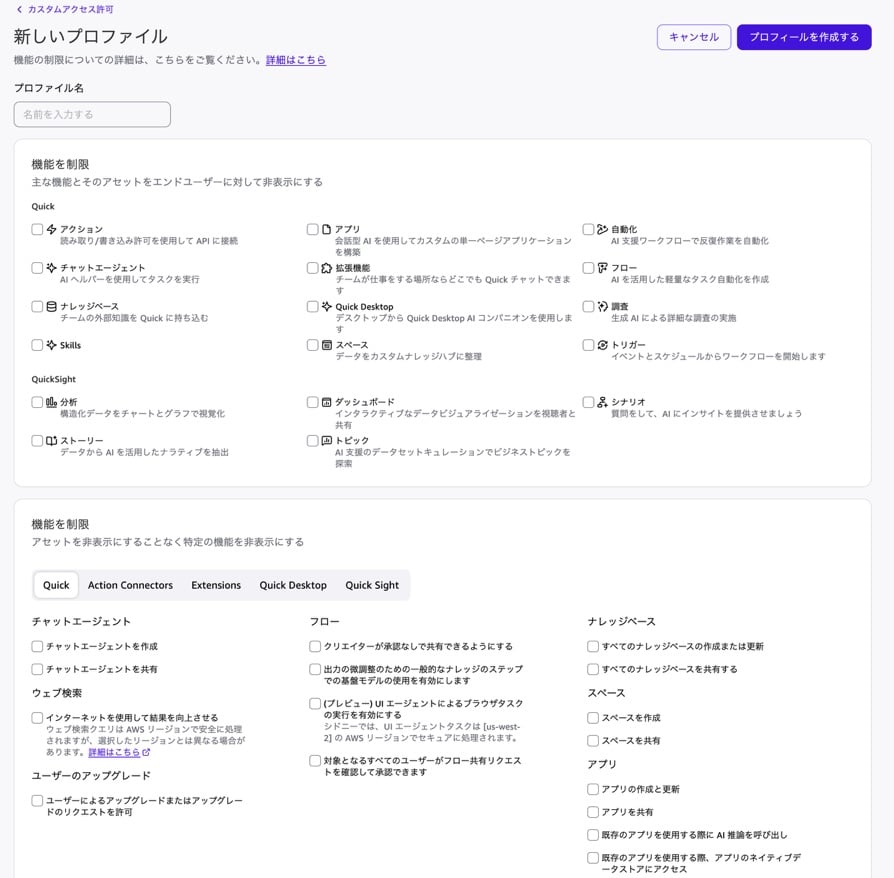Check (プレビュー) UI エージェント browser task checkbox

tap(315, 704)
